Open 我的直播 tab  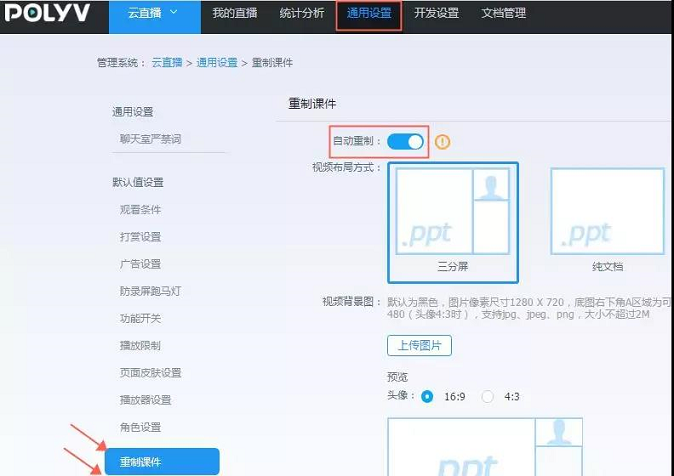tap(234, 14)
